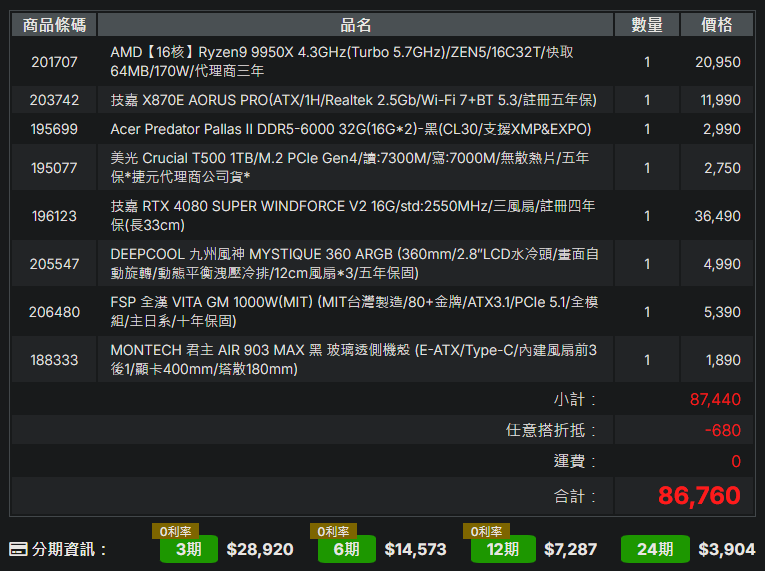Click the price 4,990
765x571 pixels.
pos(722,264)
